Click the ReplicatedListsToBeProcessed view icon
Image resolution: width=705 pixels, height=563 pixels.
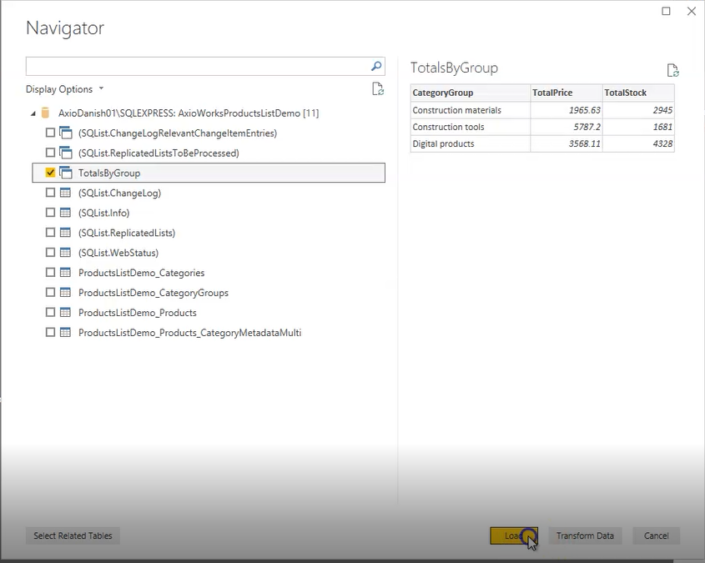click(x=66, y=153)
